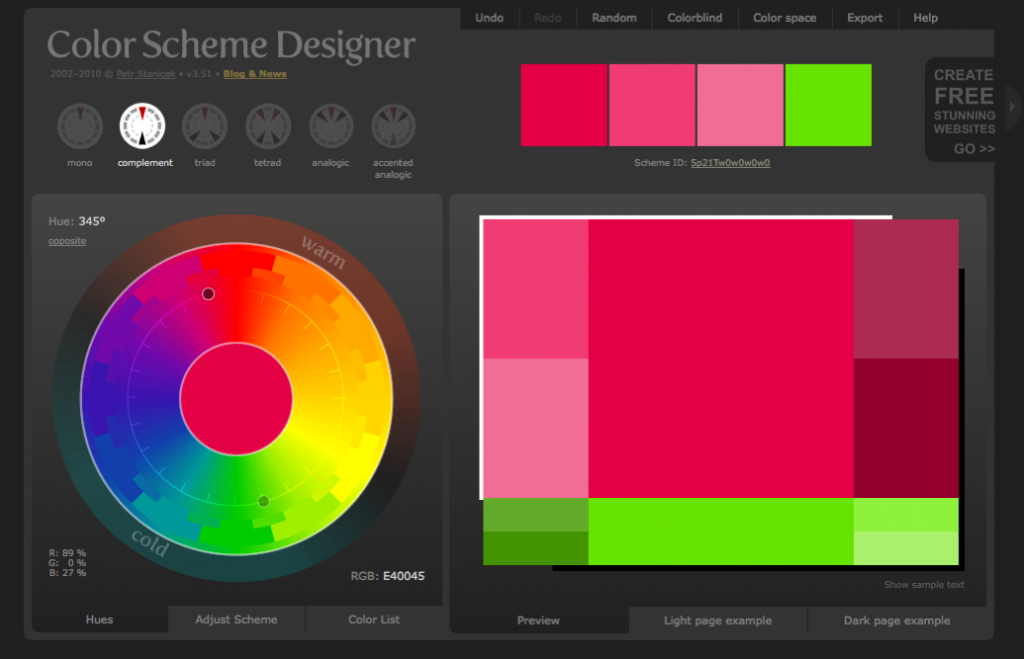Click the R: 89 % readout
The height and width of the screenshot is (659, 1024).
(x=67, y=553)
